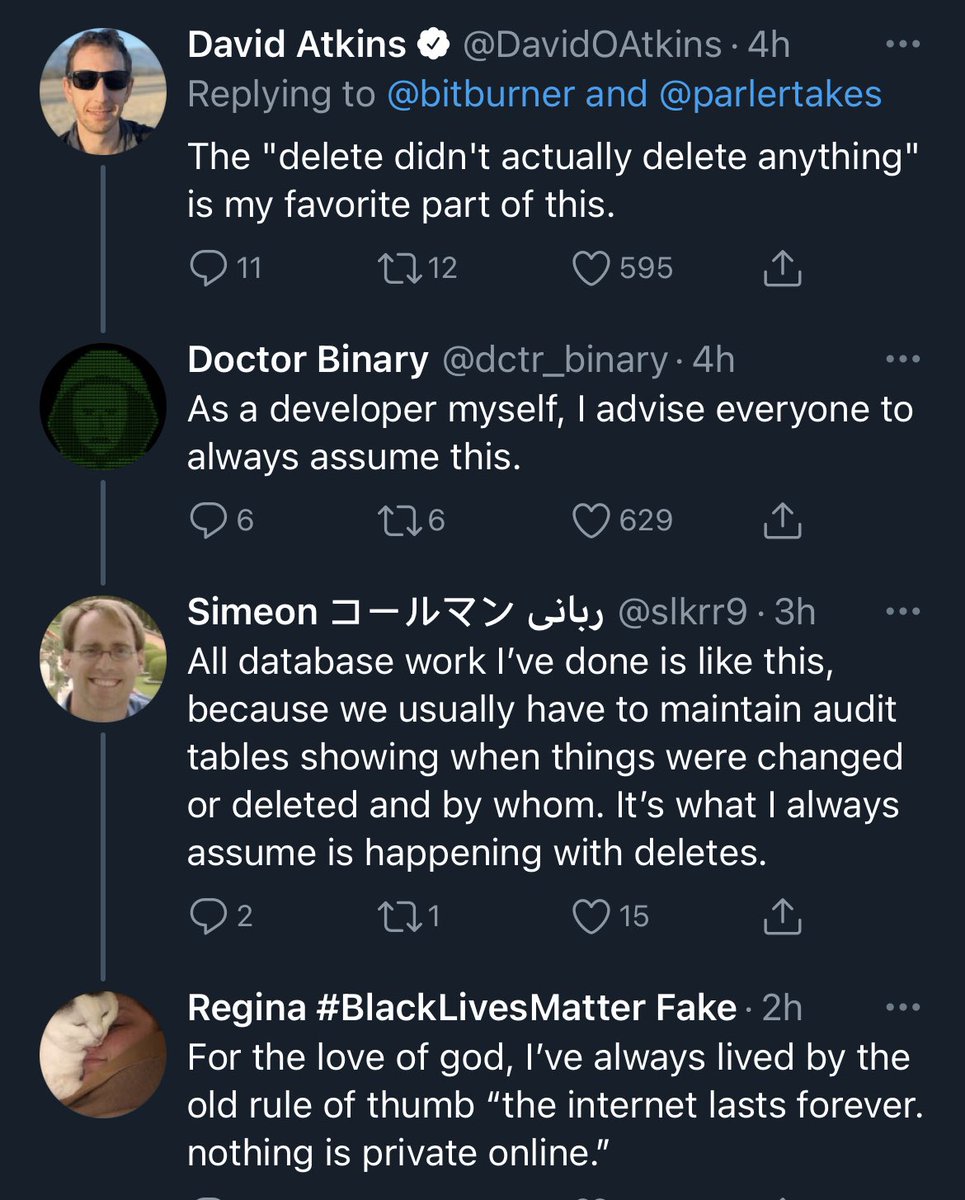Open the @bitburner mention link
Image resolution: width=965 pixels, height=1200 pixels.
pos(481,94)
